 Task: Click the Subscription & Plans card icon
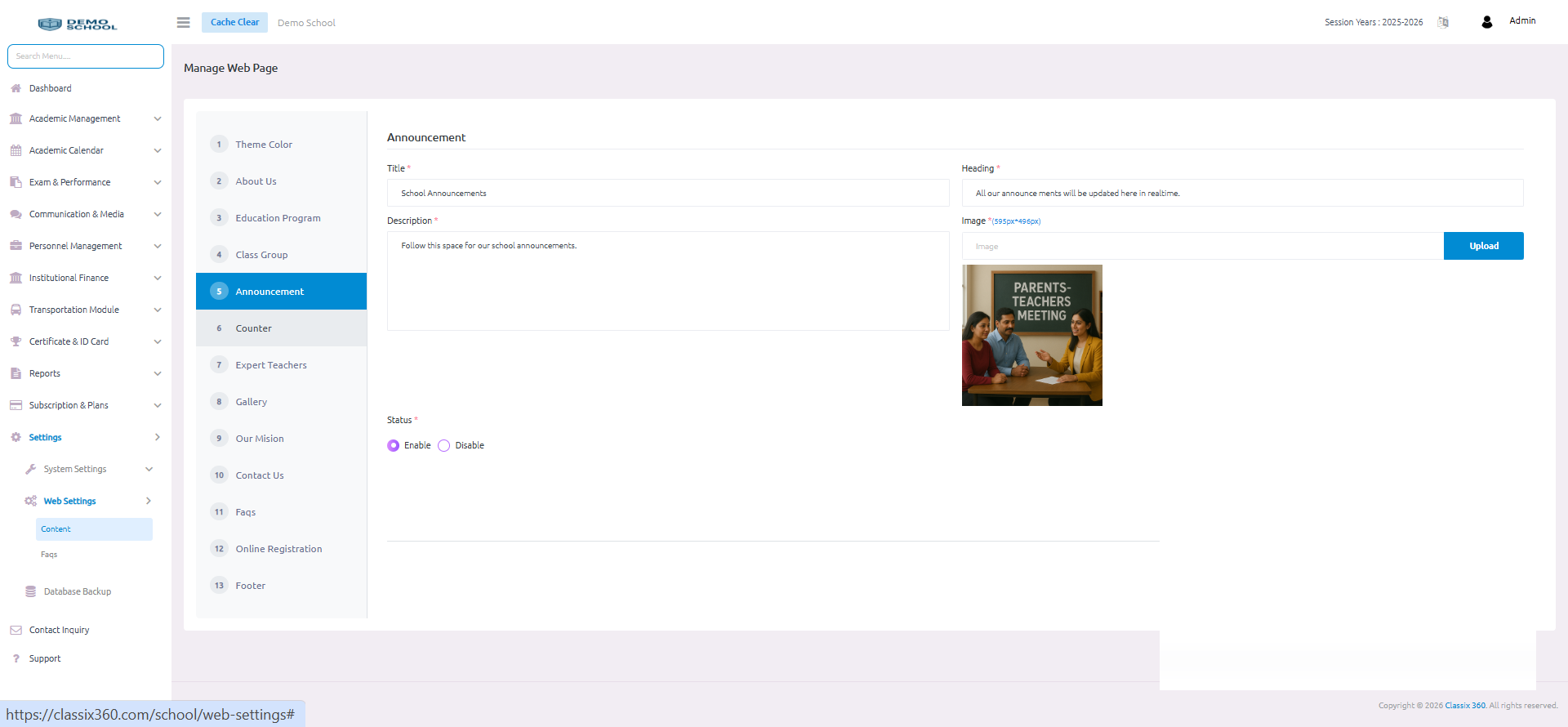[x=16, y=405]
